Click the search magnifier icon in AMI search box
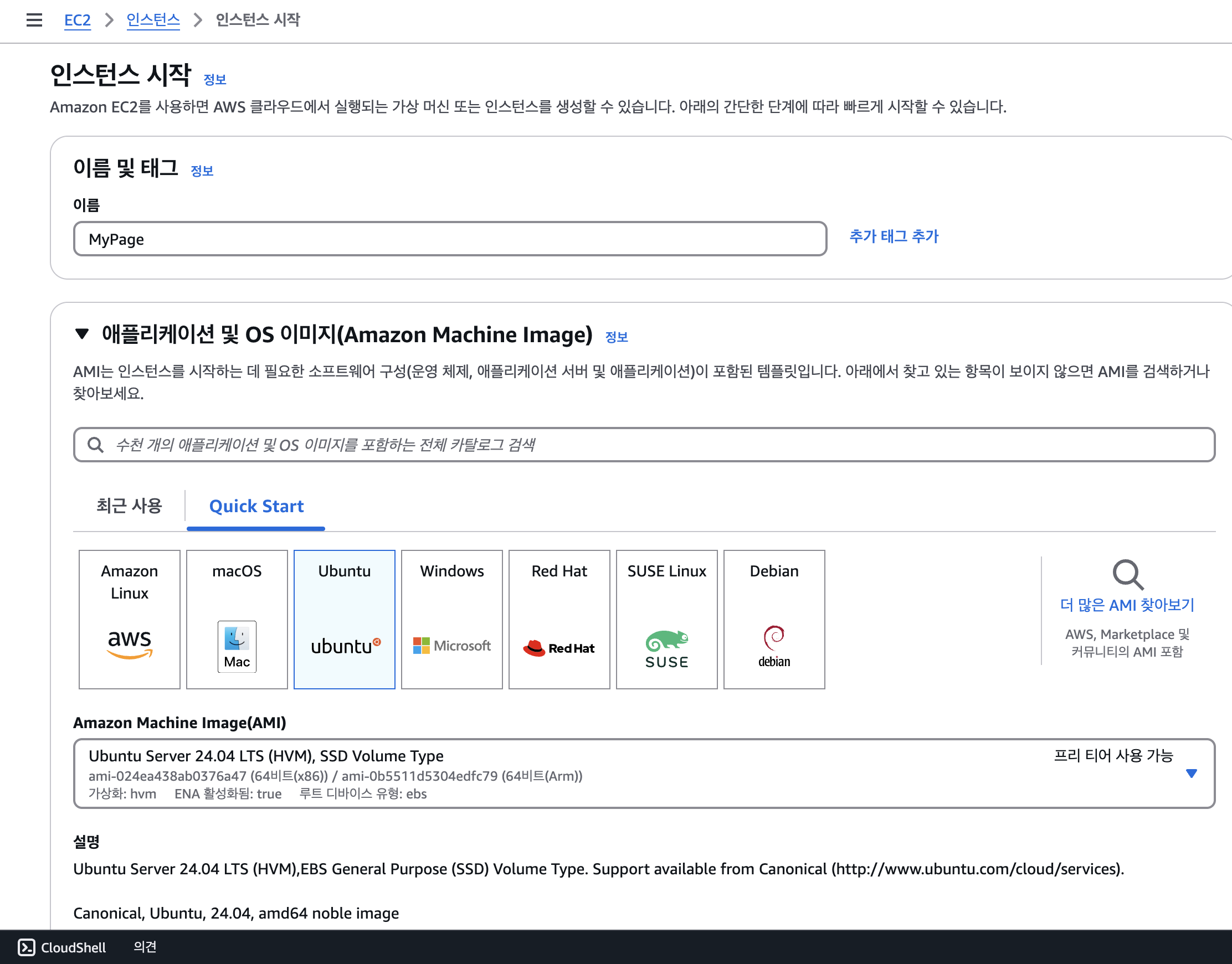Image resolution: width=1232 pixels, height=964 pixels. 96,445
